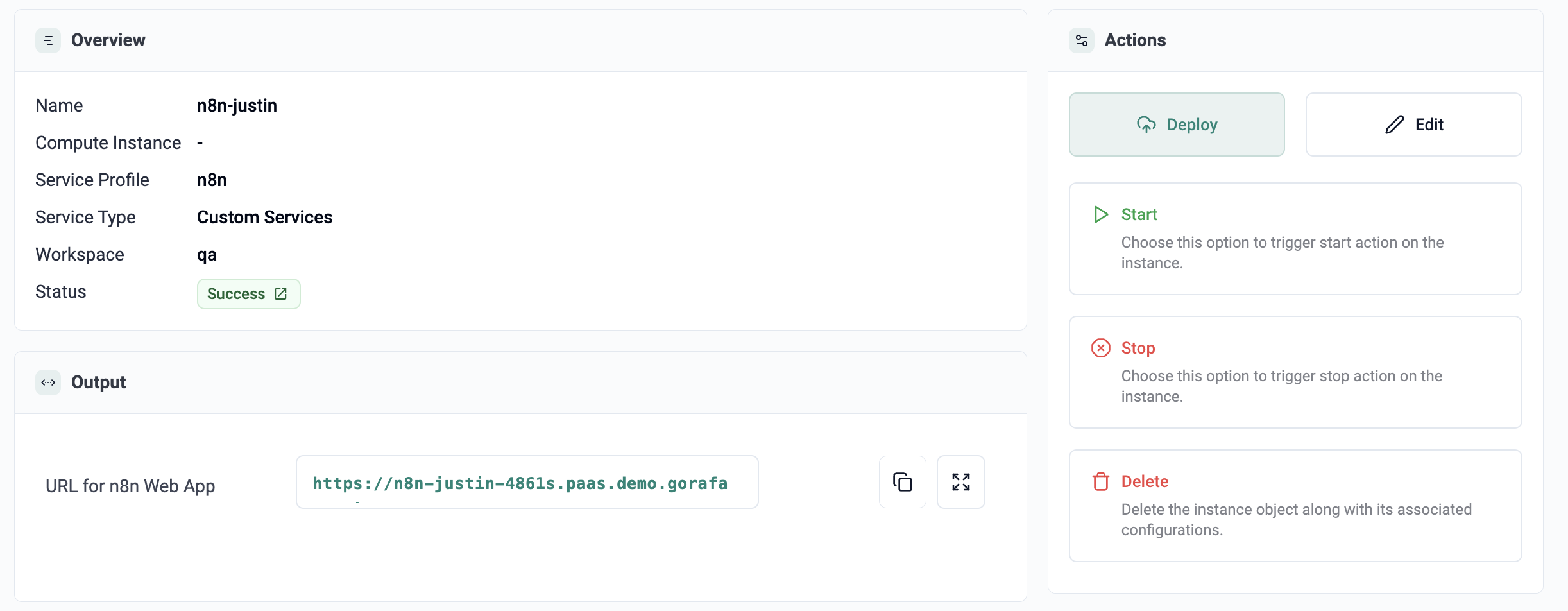Image resolution: width=1568 pixels, height=611 pixels.
Task: Expand the output URL to fullscreen
Action: pos(960,482)
